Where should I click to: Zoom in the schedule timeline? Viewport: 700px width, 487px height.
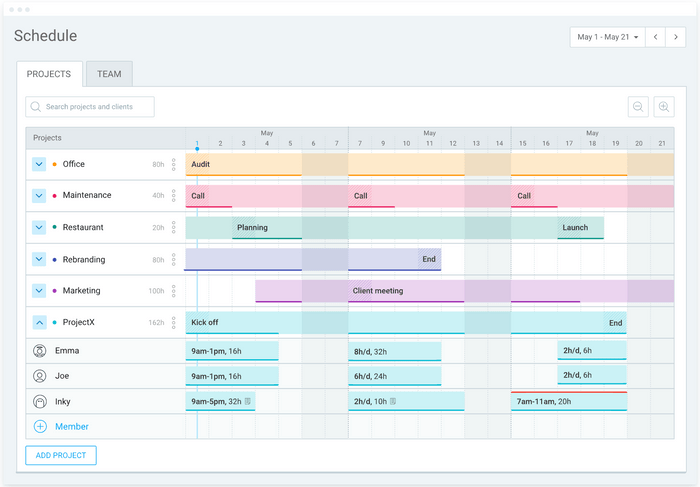click(x=664, y=107)
